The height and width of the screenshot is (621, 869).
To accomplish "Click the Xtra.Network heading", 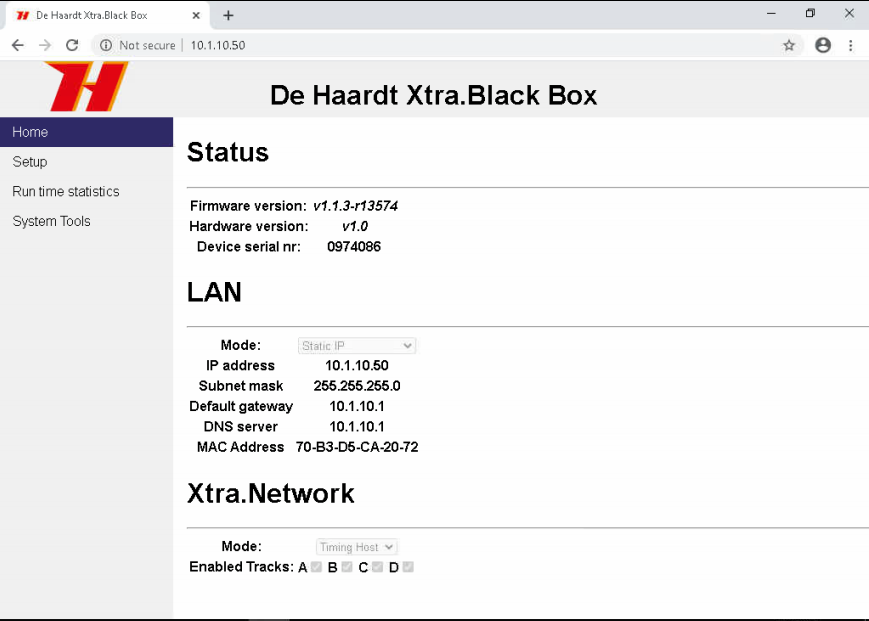I will tap(270, 493).
